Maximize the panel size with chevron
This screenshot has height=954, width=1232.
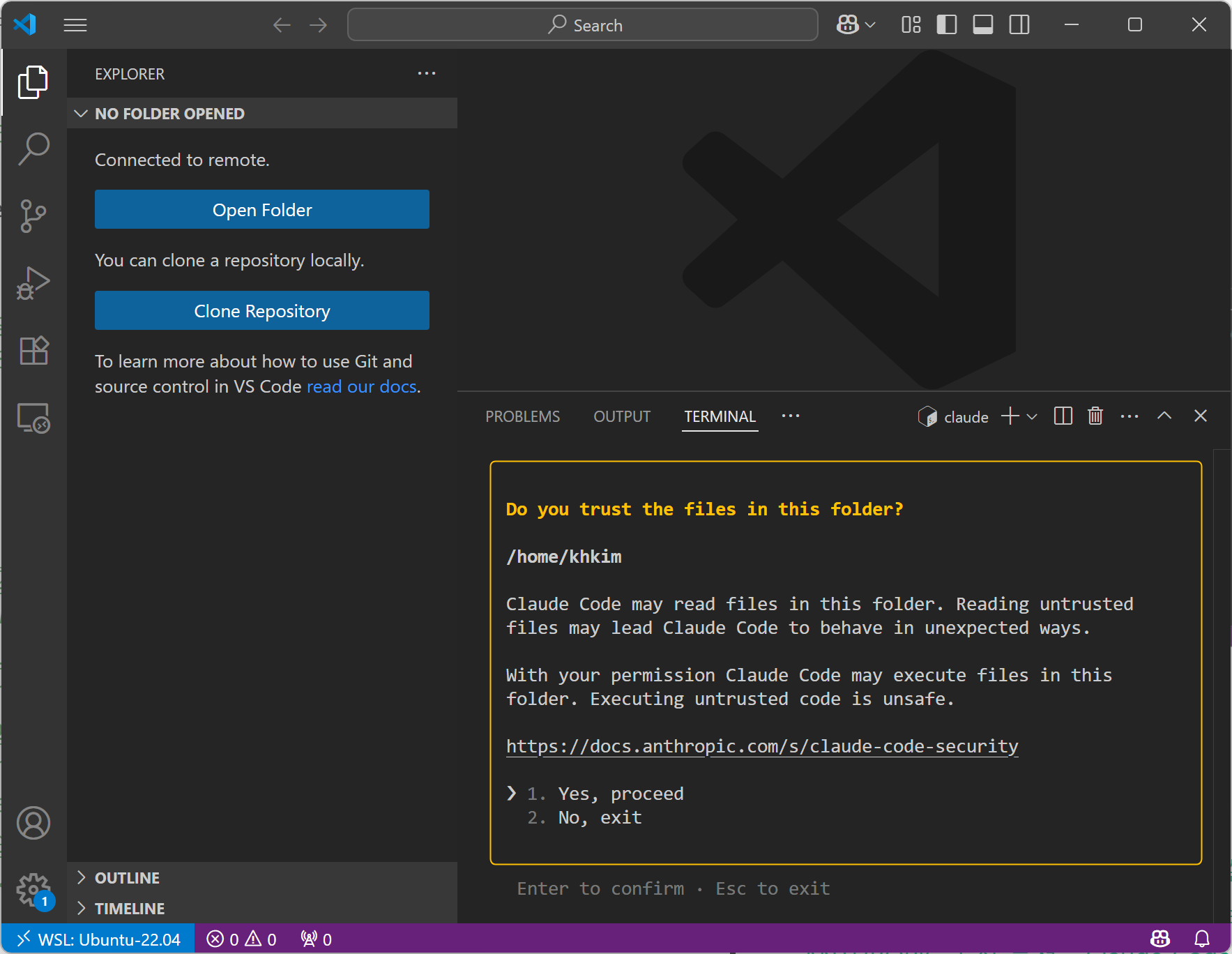1164,416
